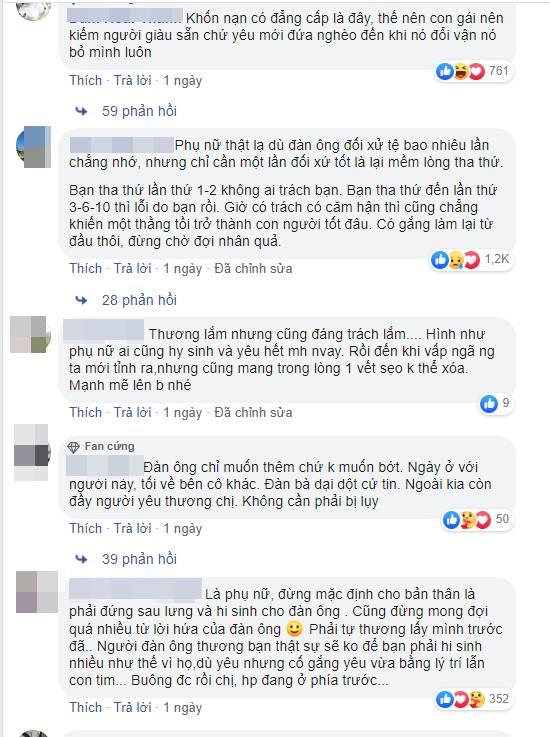Open edit history on 'Thương lắm' comment
This screenshot has width=550, height=737.
[x=253, y=413]
